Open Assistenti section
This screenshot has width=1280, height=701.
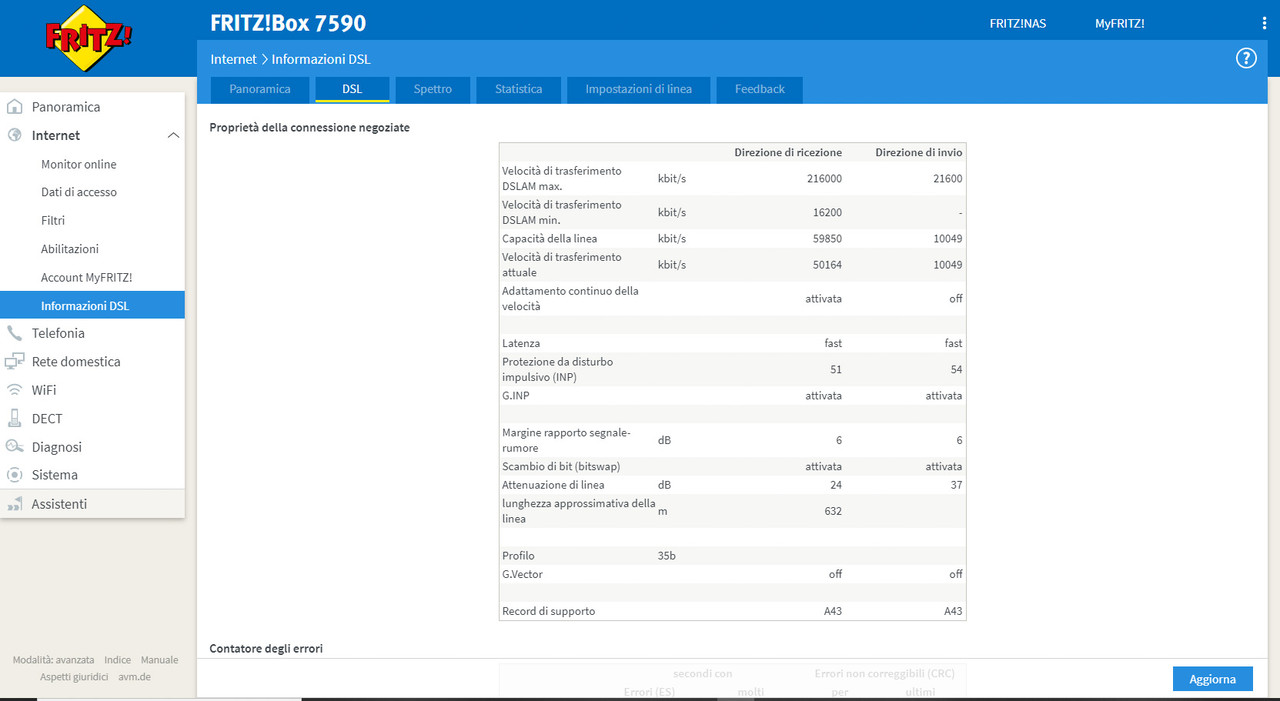59,504
